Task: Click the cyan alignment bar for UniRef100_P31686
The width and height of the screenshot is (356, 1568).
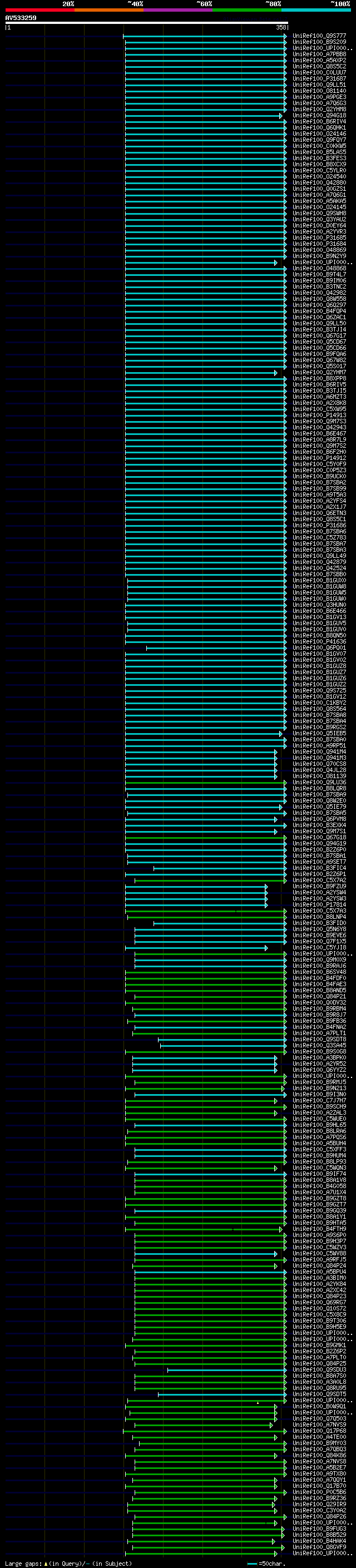Action: [x=206, y=525]
